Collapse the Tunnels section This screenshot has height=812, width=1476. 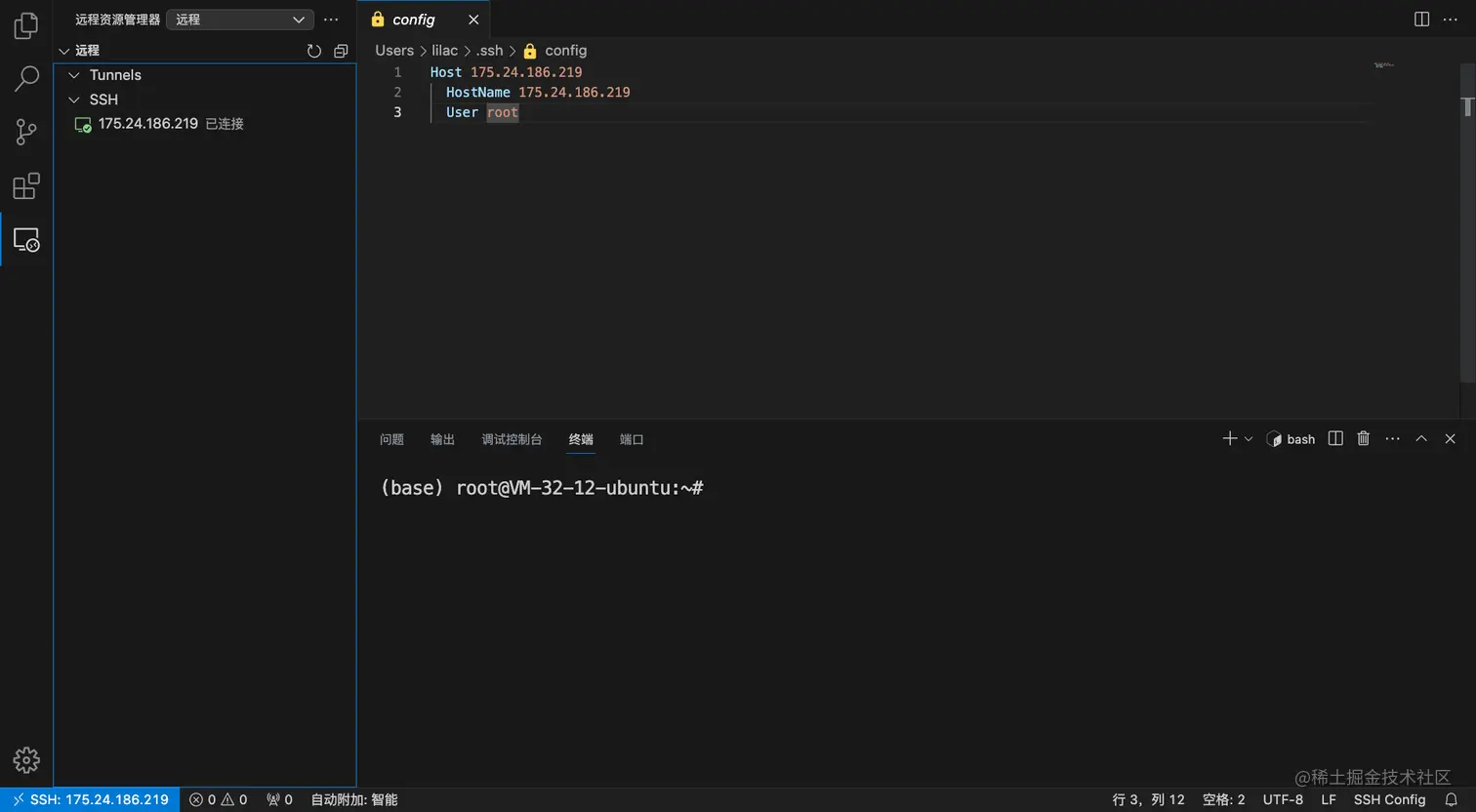click(x=73, y=74)
